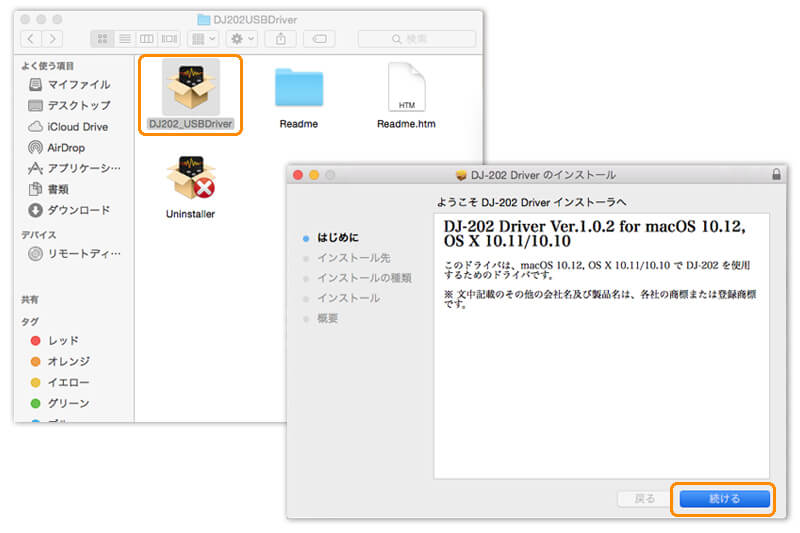Select the 概要 installer step

point(328,319)
